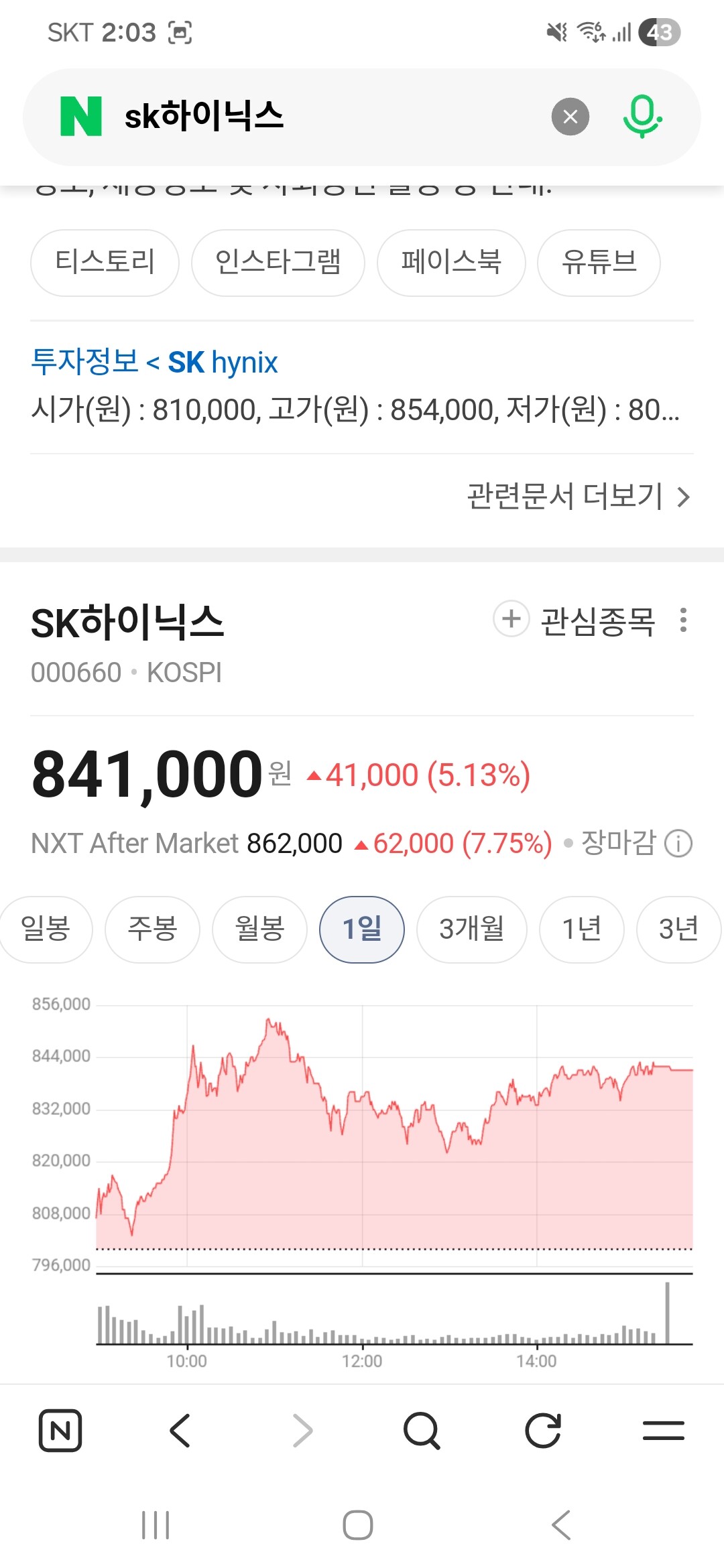The height and width of the screenshot is (1568, 724).
Task: Tap the 12:00 marker on chart timeline
Action: click(362, 1361)
